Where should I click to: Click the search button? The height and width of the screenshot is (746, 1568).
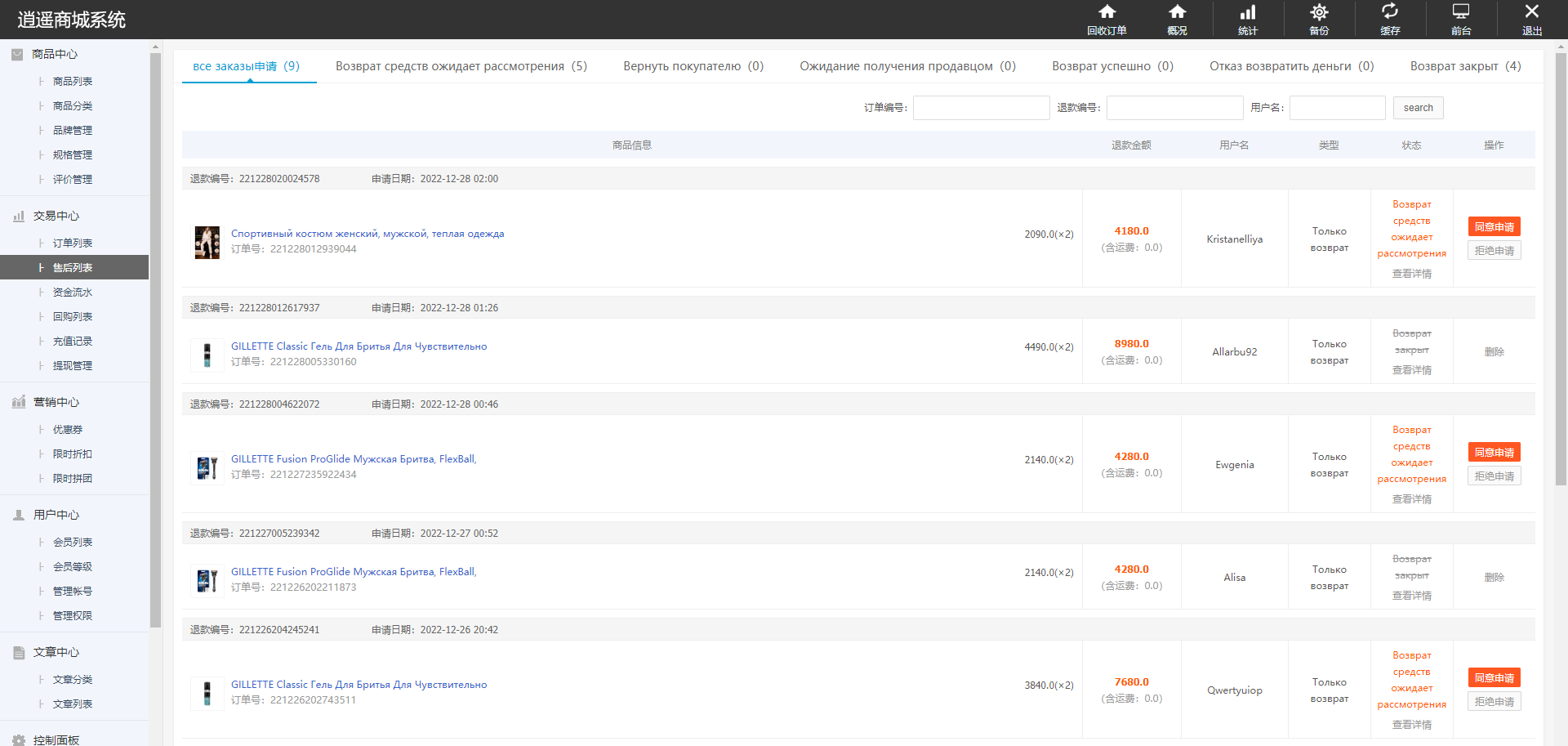pyautogui.click(x=1418, y=108)
